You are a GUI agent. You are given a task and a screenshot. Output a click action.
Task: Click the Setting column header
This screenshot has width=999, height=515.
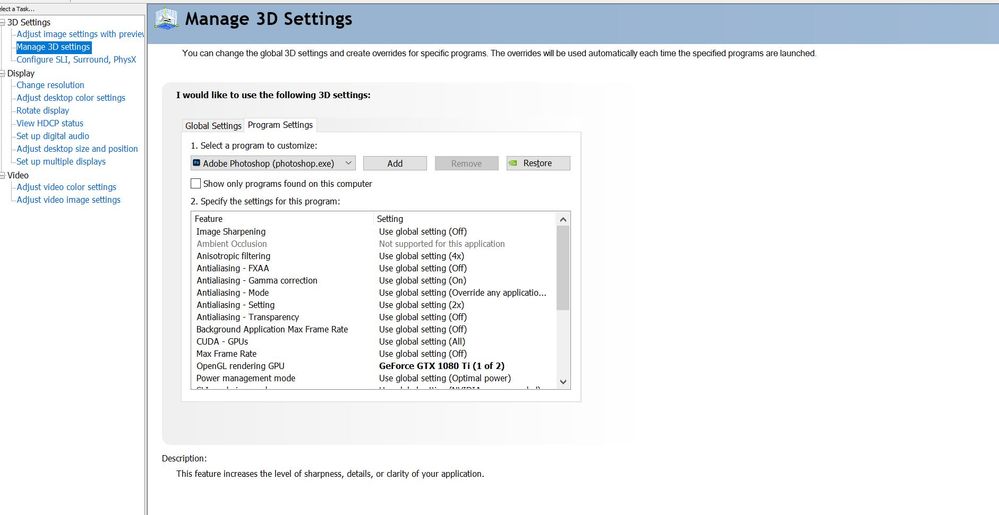click(x=464, y=219)
